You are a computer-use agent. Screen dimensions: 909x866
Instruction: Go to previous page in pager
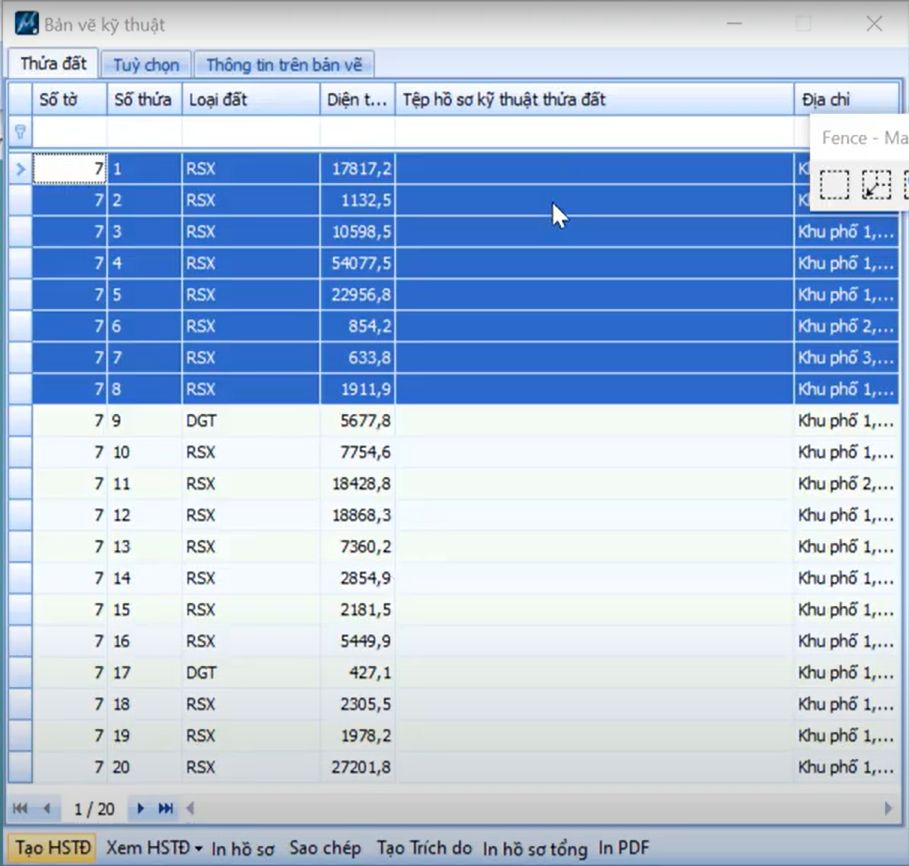(x=46, y=808)
